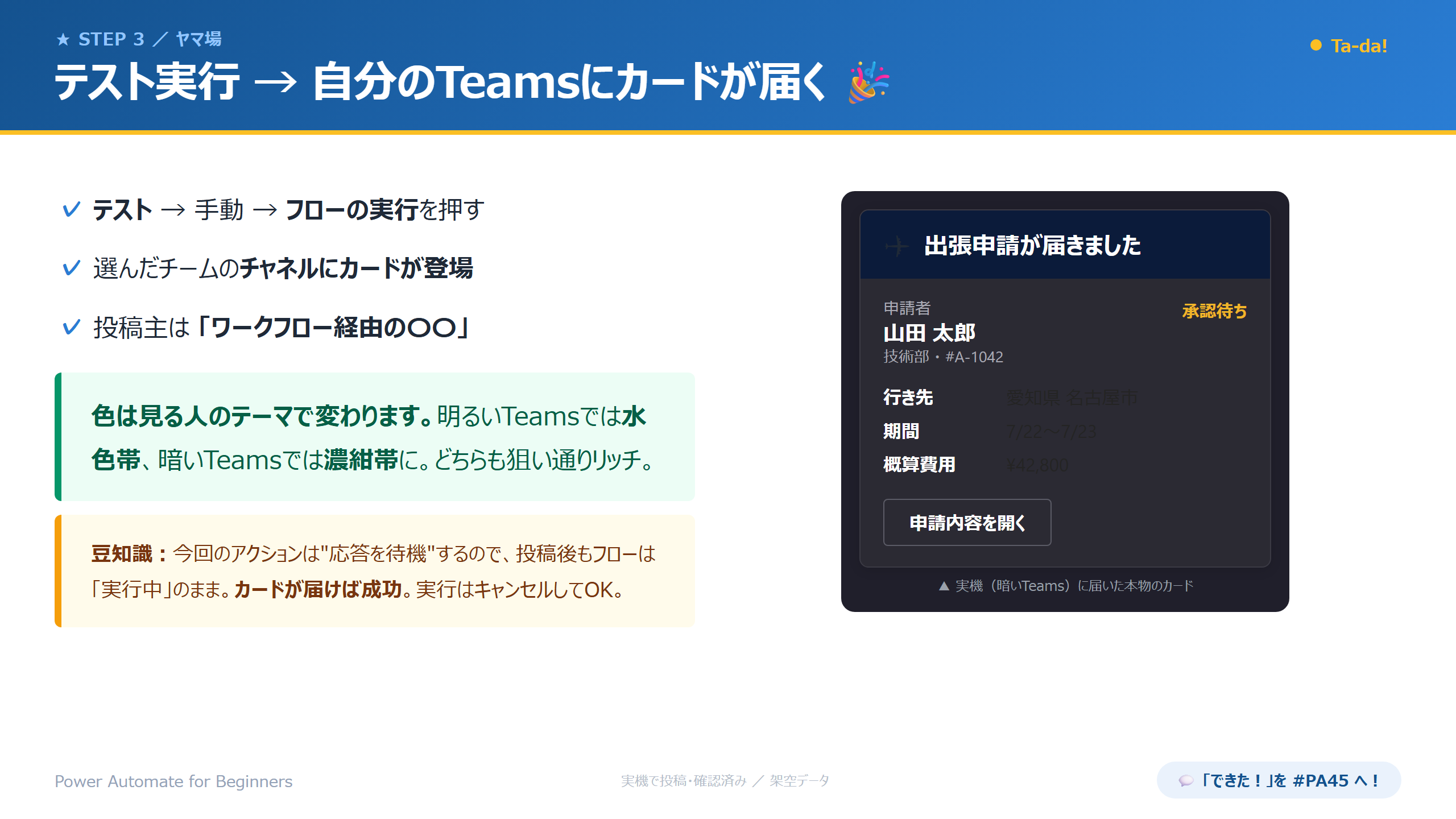Click the Ta-da! label
Image resolution: width=1456 pixels, height=819 pixels.
click(x=1359, y=45)
